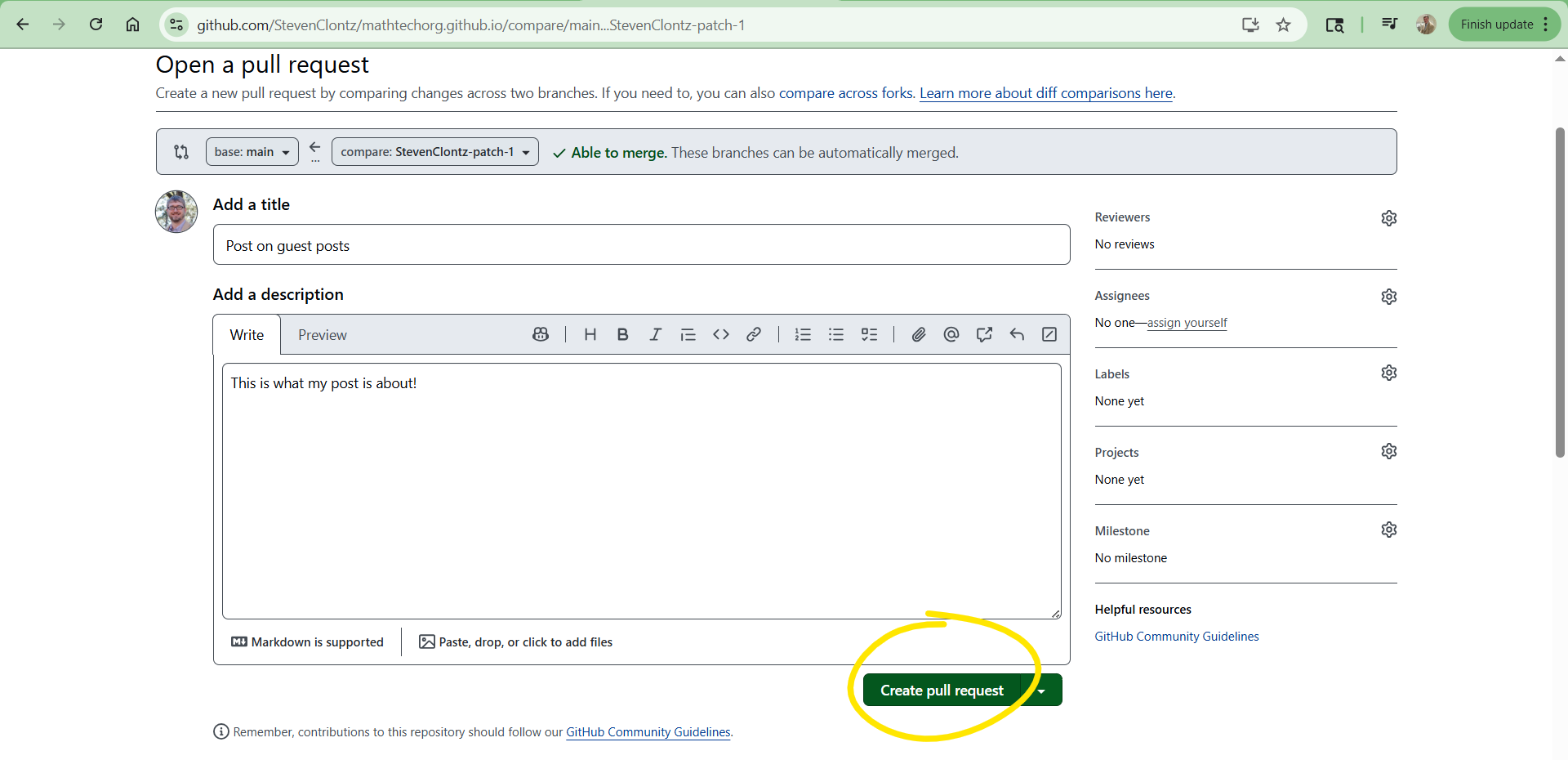Apply italic formatting in the editor
This screenshot has height=760, width=1568.
click(x=655, y=334)
